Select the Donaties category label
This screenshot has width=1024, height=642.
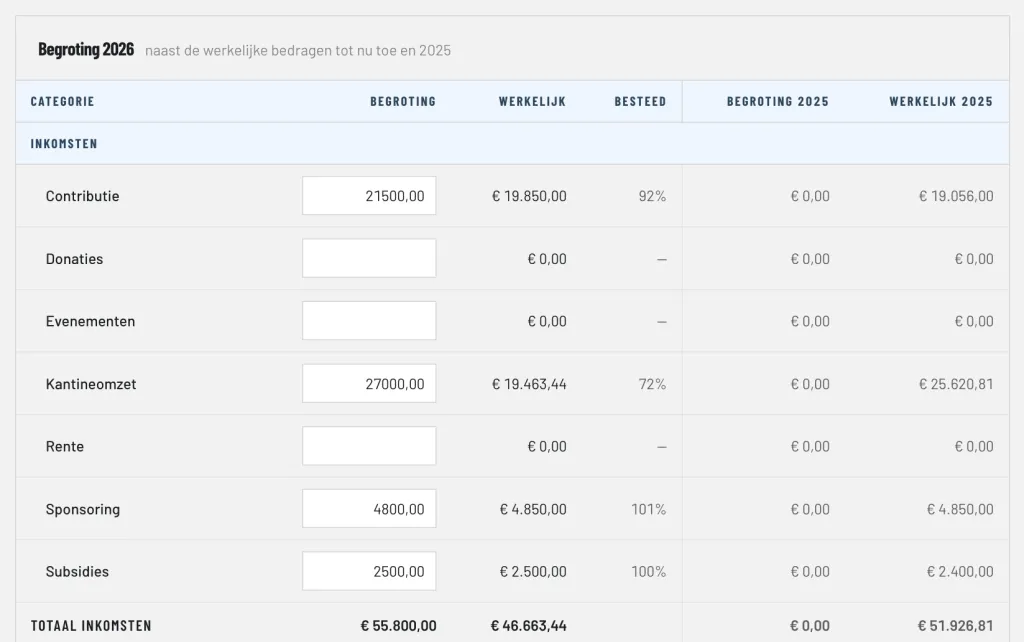tap(74, 259)
